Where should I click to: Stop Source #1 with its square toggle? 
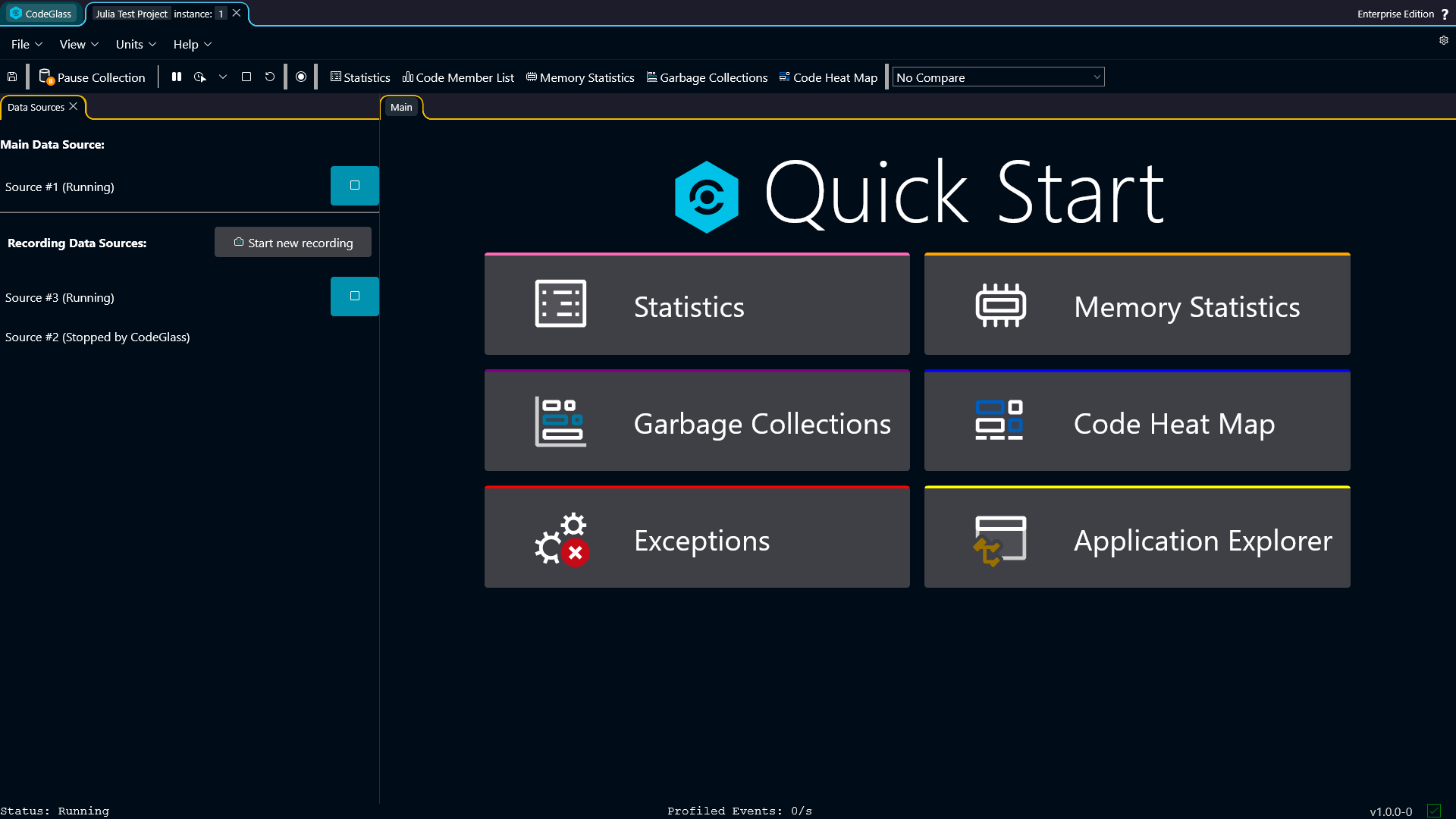point(355,186)
